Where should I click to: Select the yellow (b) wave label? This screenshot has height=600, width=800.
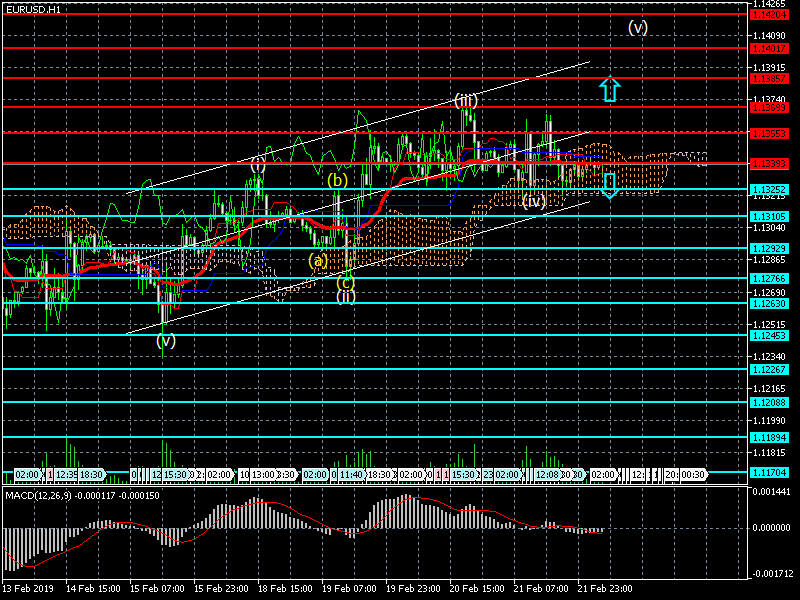tap(337, 180)
